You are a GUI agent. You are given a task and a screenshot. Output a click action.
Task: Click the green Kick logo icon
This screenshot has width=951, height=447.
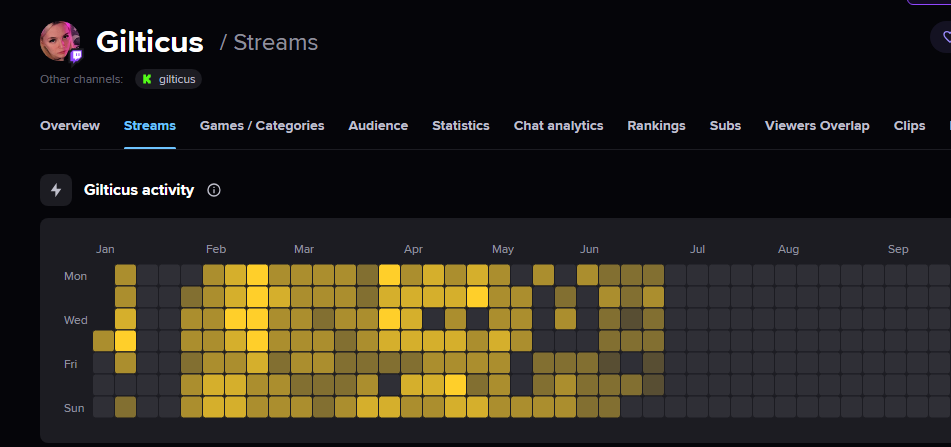tap(147, 79)
